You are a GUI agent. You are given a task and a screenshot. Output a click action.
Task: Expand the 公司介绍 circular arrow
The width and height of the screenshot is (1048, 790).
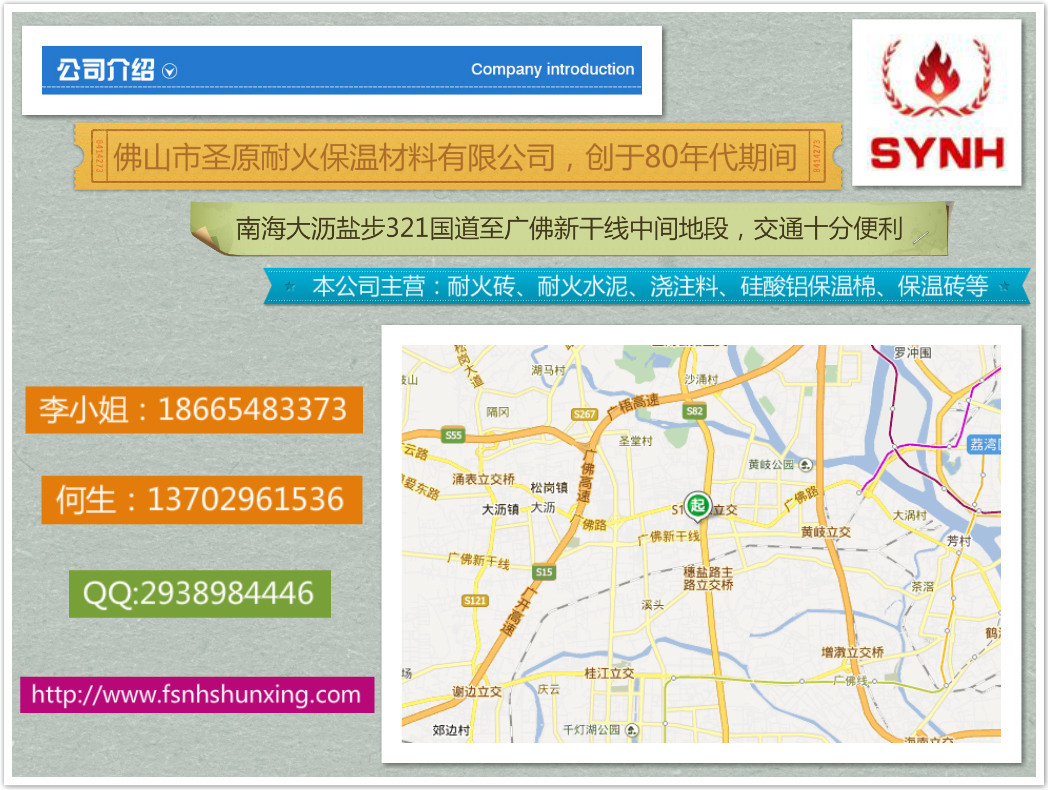(170, 71)
